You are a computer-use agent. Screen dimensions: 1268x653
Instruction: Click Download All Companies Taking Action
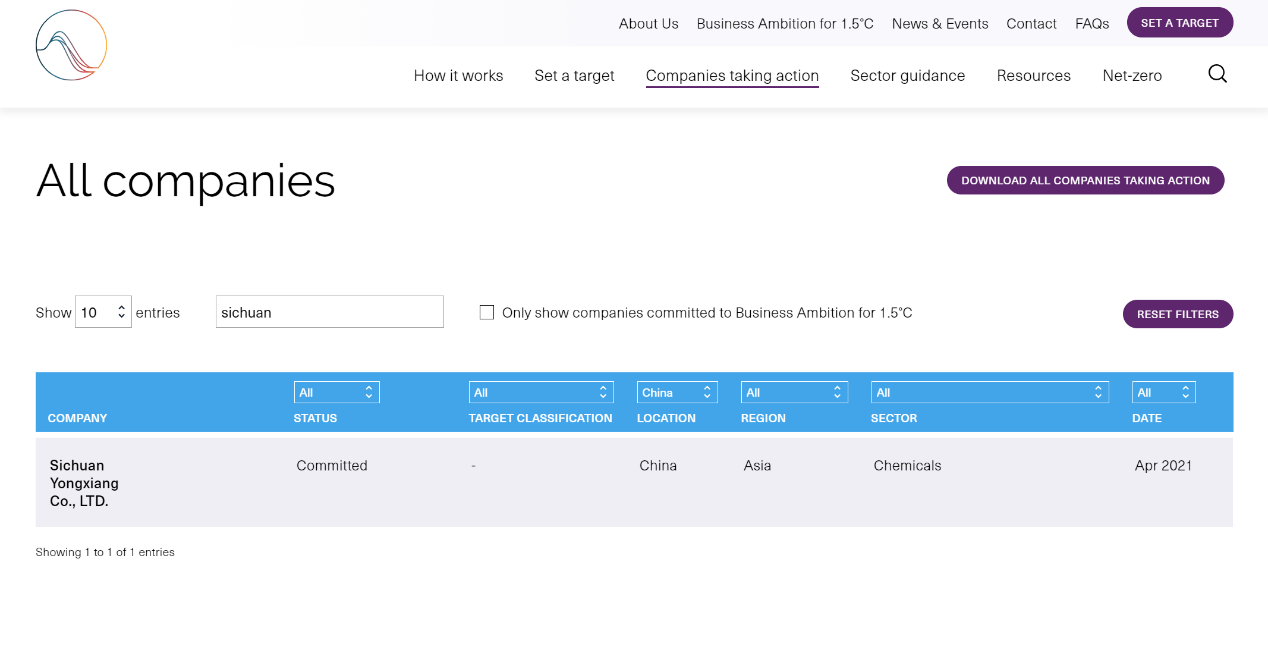click(x=1085, y=181)
